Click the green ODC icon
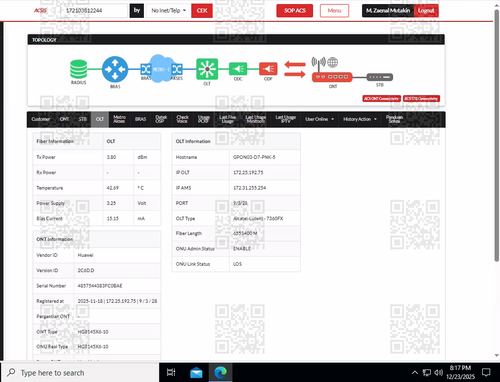This screenshot has height=382, width=500. (238, 69)
